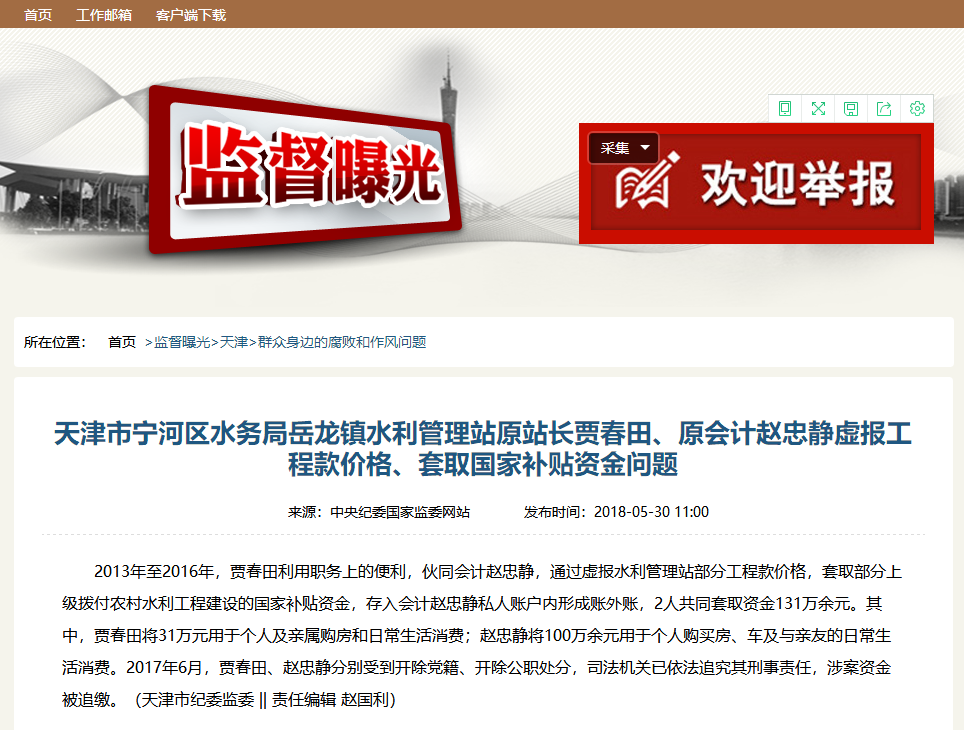Click the mobile device icon in image toolbar

pyautogui.click(x=784, y=109)
